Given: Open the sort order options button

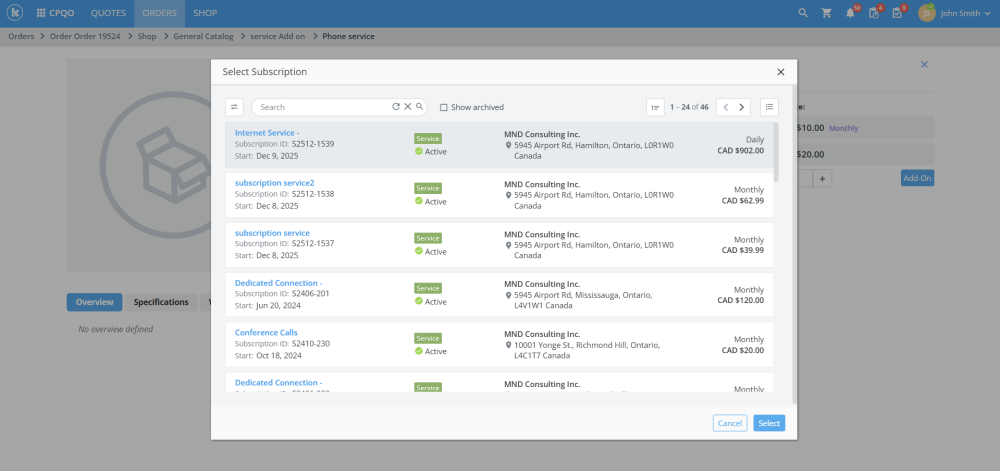Looking at the screenshot, I should pos(655,107).
